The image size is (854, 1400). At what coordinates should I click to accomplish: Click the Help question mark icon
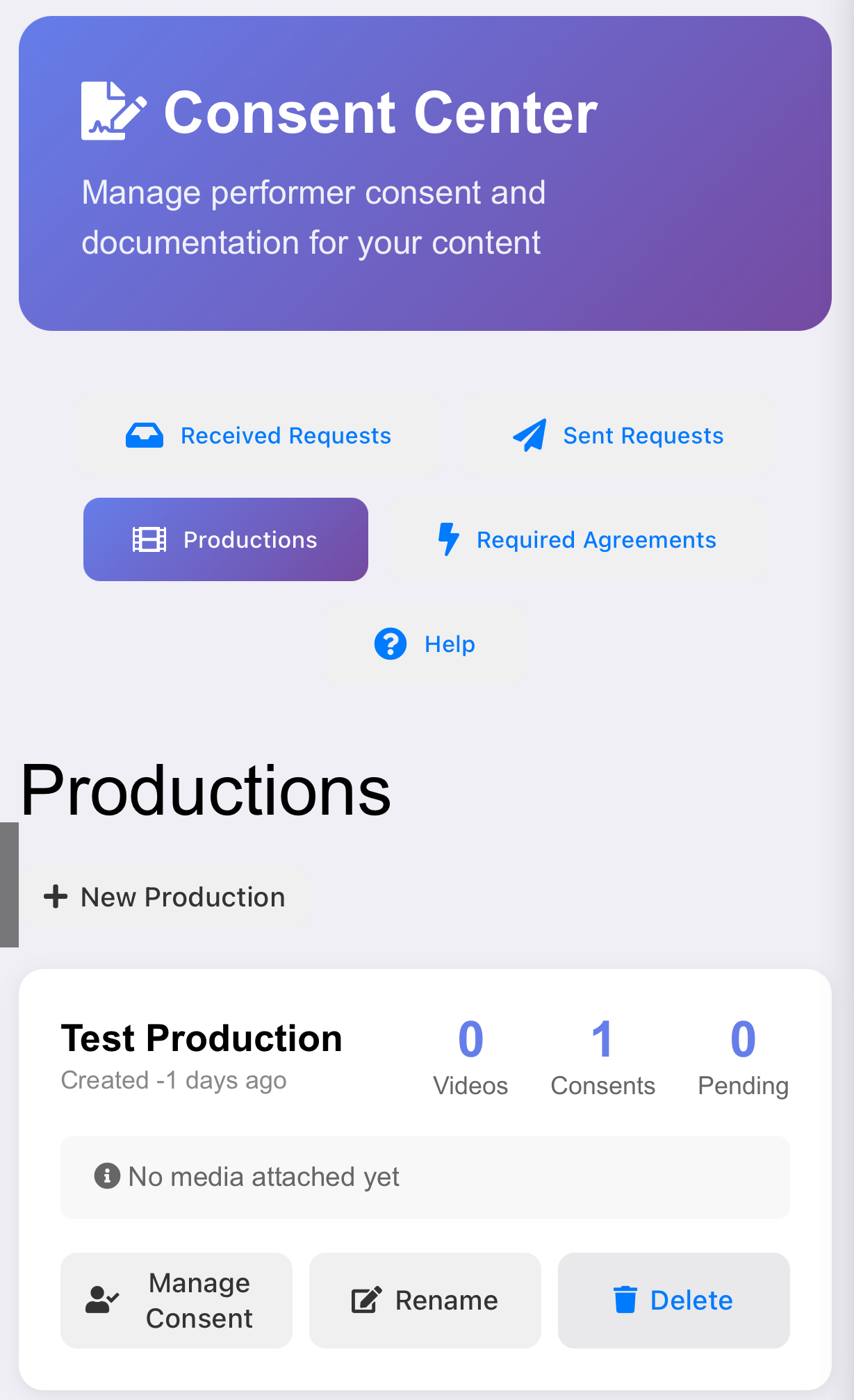(391, 644)
